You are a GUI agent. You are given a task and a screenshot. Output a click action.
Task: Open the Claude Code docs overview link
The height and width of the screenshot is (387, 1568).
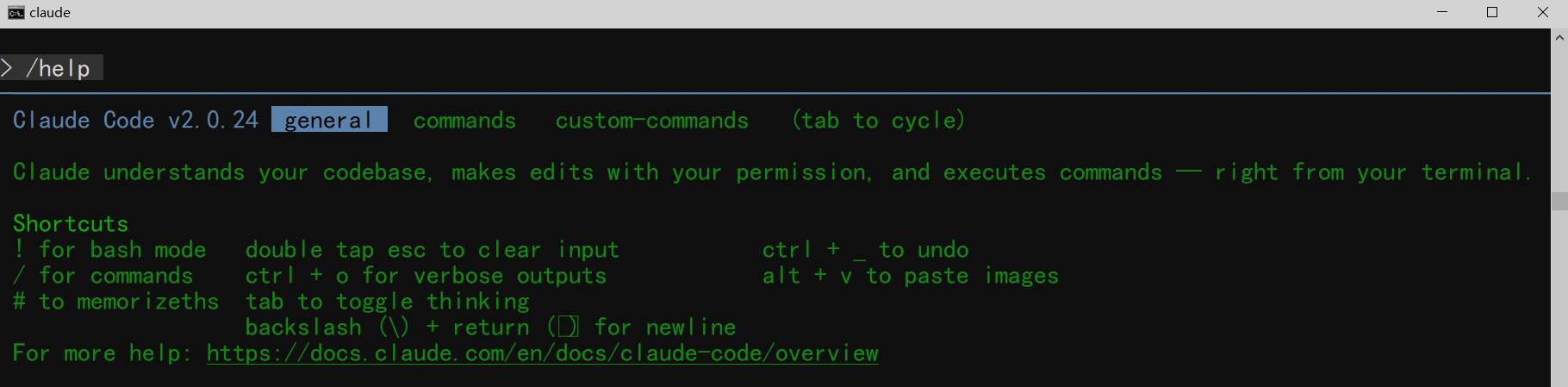543,353
